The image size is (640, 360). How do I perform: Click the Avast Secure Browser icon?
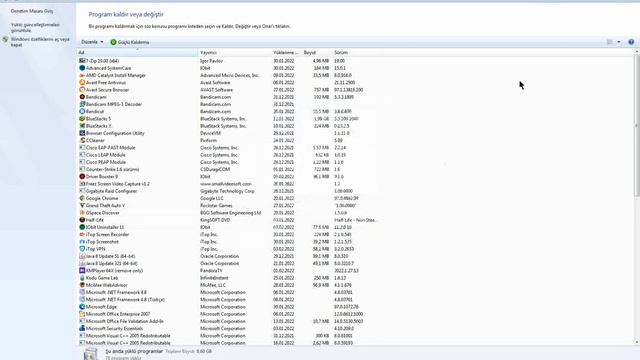pyautogui.click(x=82, y=90)
